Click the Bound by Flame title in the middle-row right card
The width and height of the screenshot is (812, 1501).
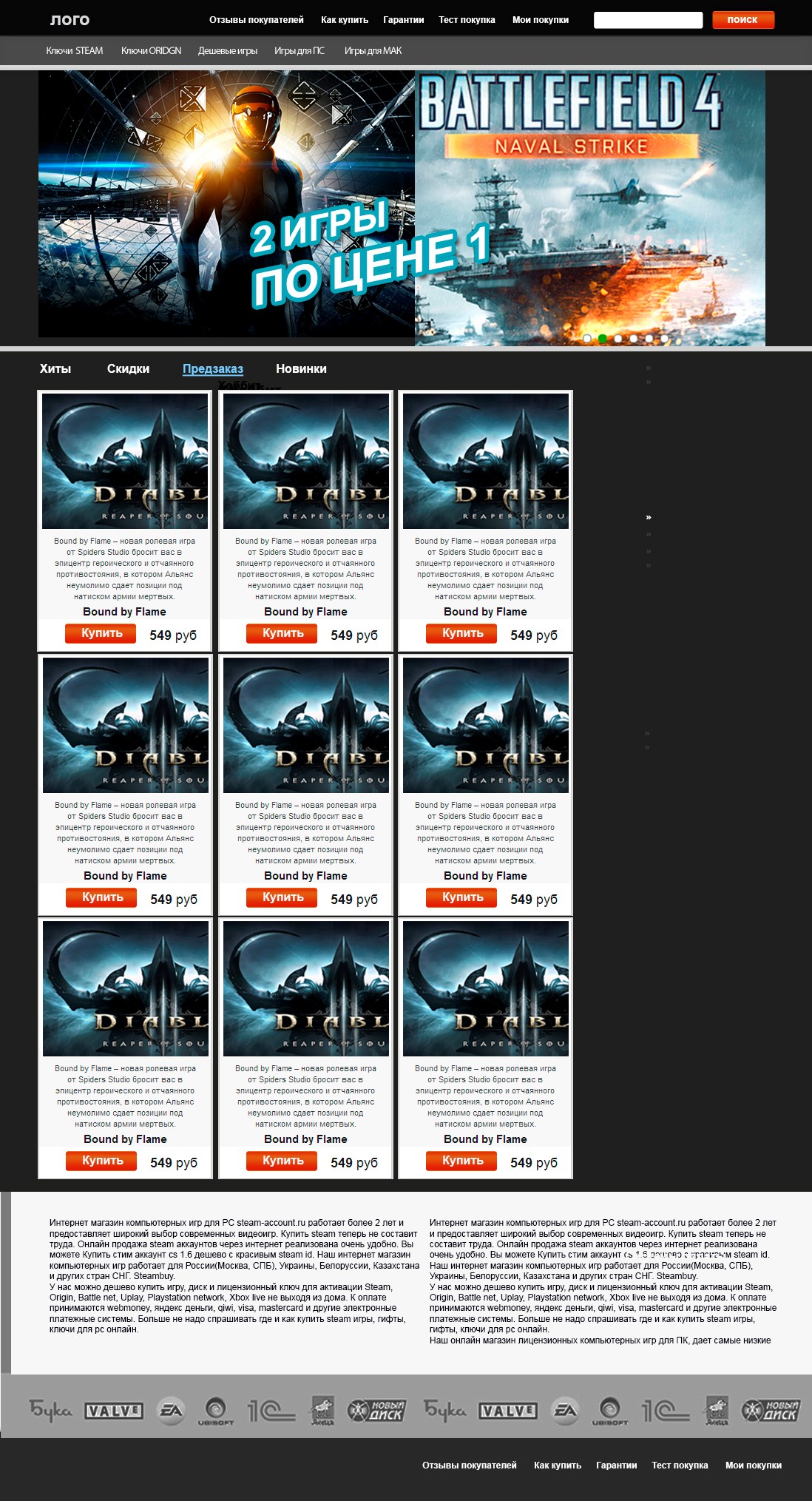pos(485,876)
